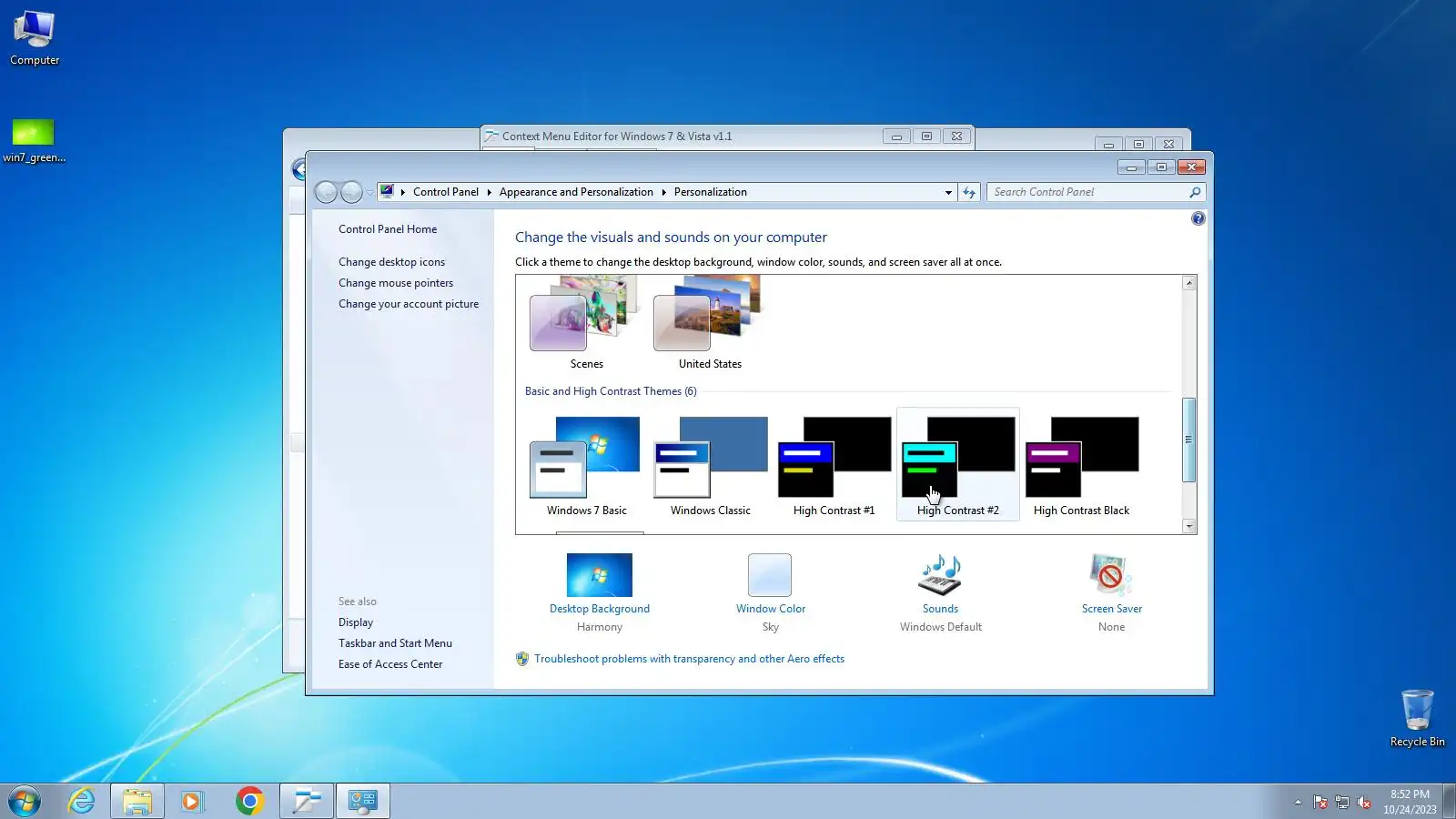Click the search magnifier icon

(1195, 192)
